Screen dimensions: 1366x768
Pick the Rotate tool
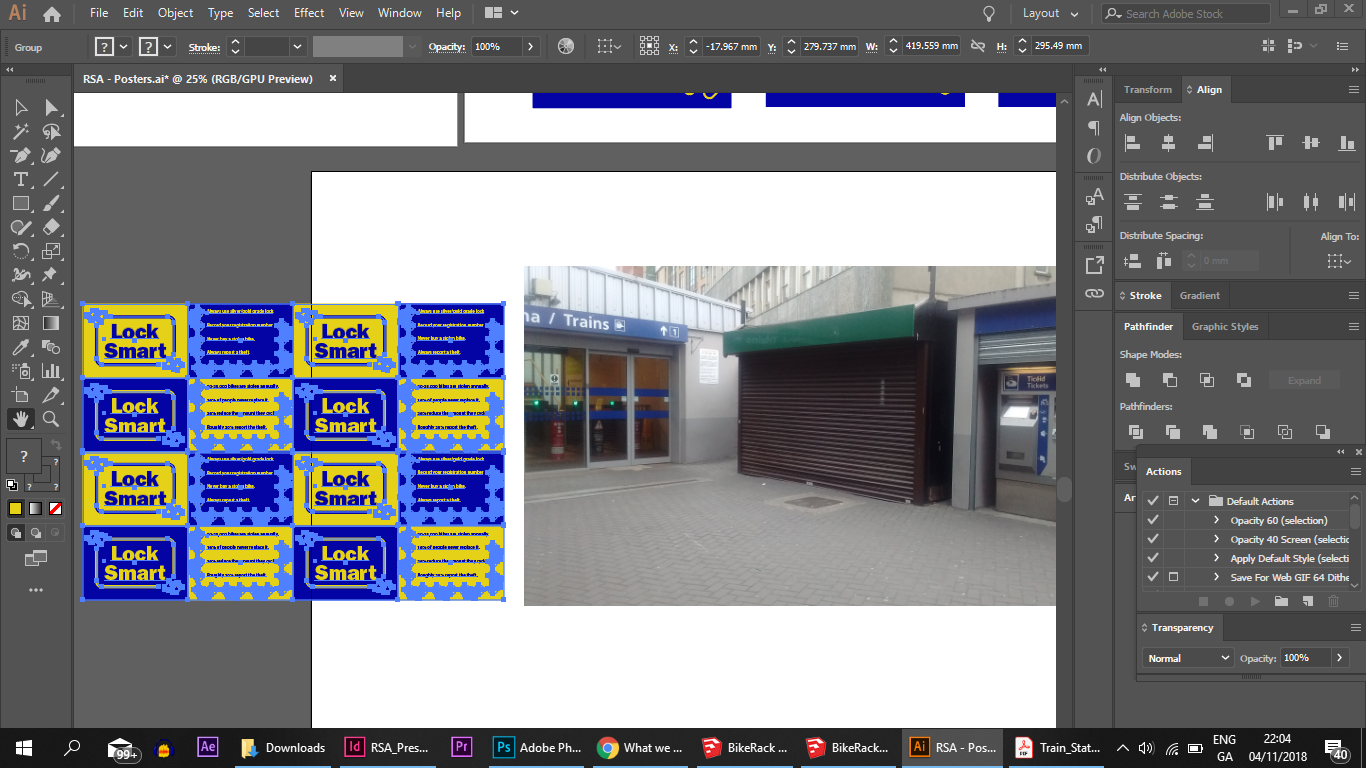pos(21,251)
